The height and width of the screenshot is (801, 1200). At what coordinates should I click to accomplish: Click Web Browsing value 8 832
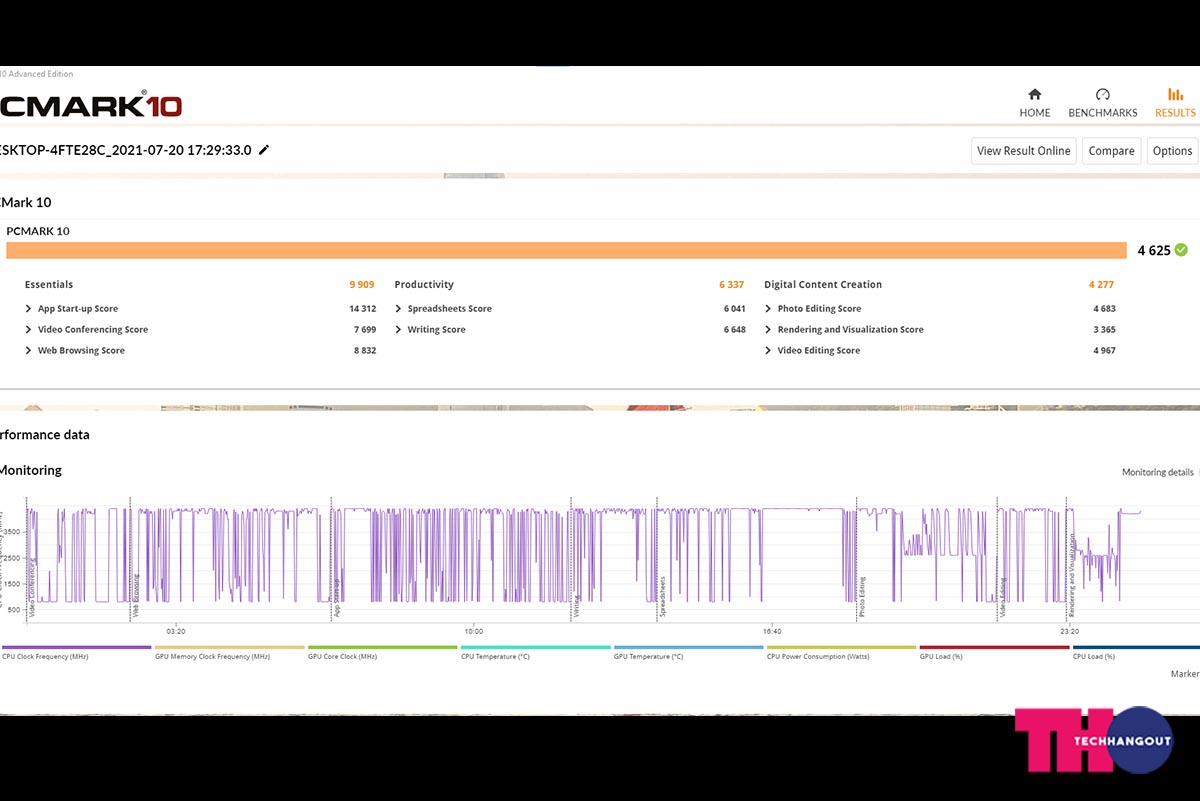coord(365,351)
